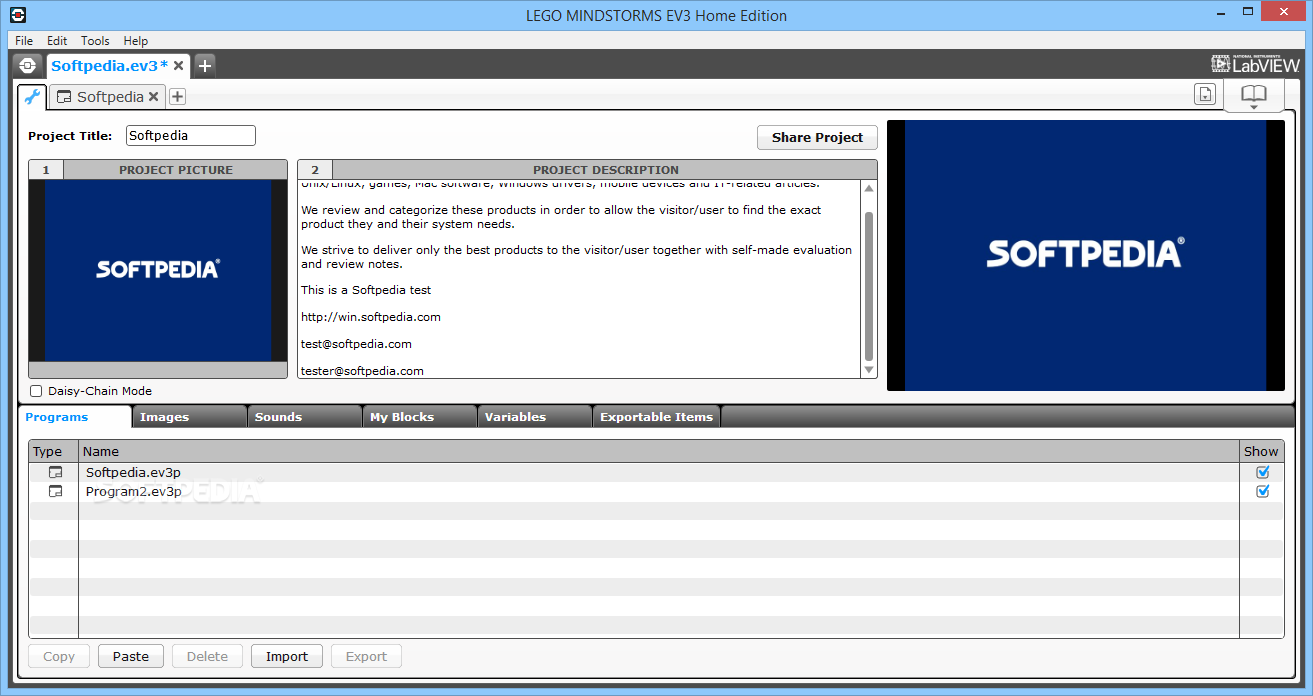
Task: Open the project properties wrench tab
Action: [32, 97]
